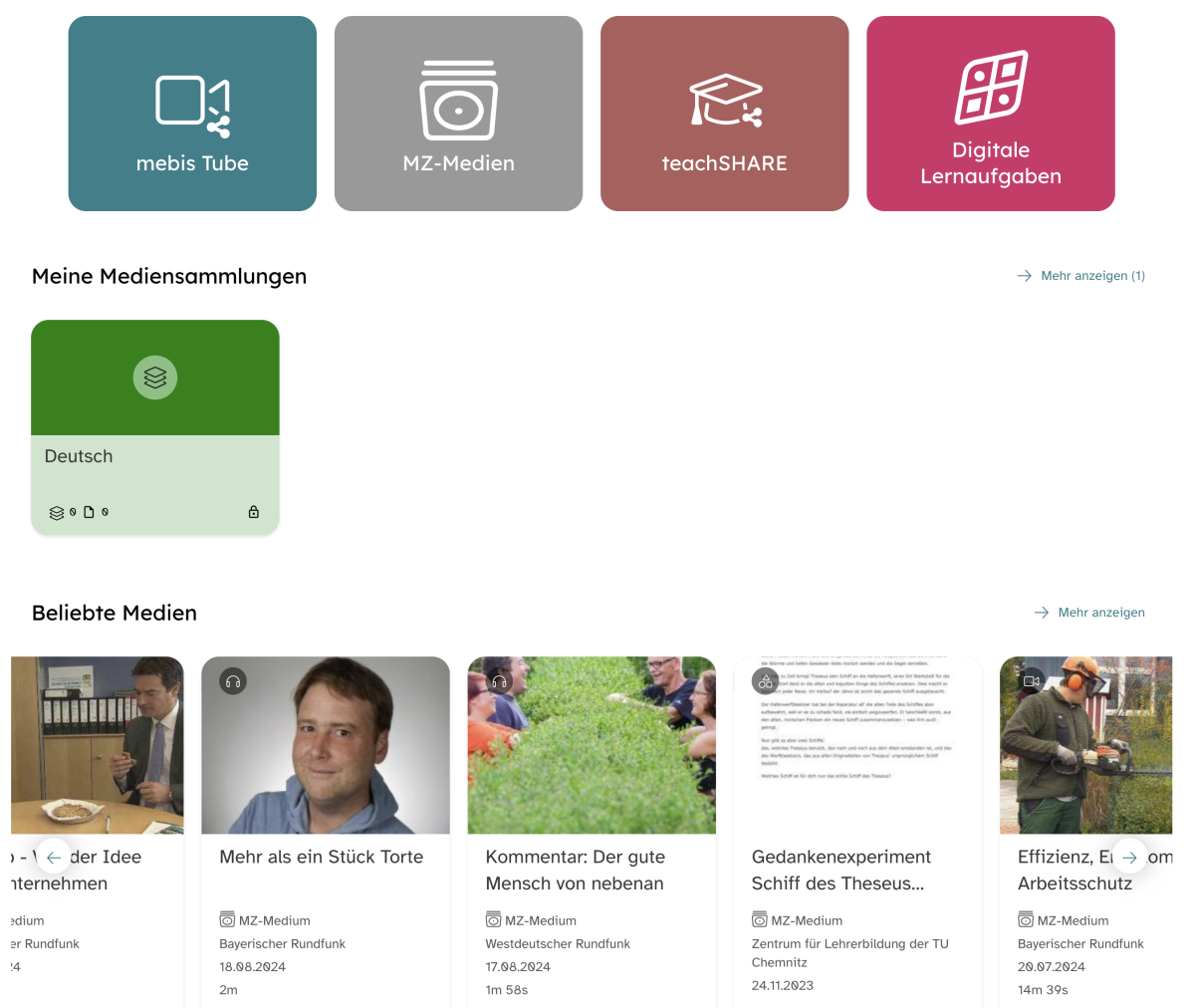Open Gedankenexperiment Schiff des Theseus title
The width and height of the screenshot is (1195, 1008).
pos(840,870)
